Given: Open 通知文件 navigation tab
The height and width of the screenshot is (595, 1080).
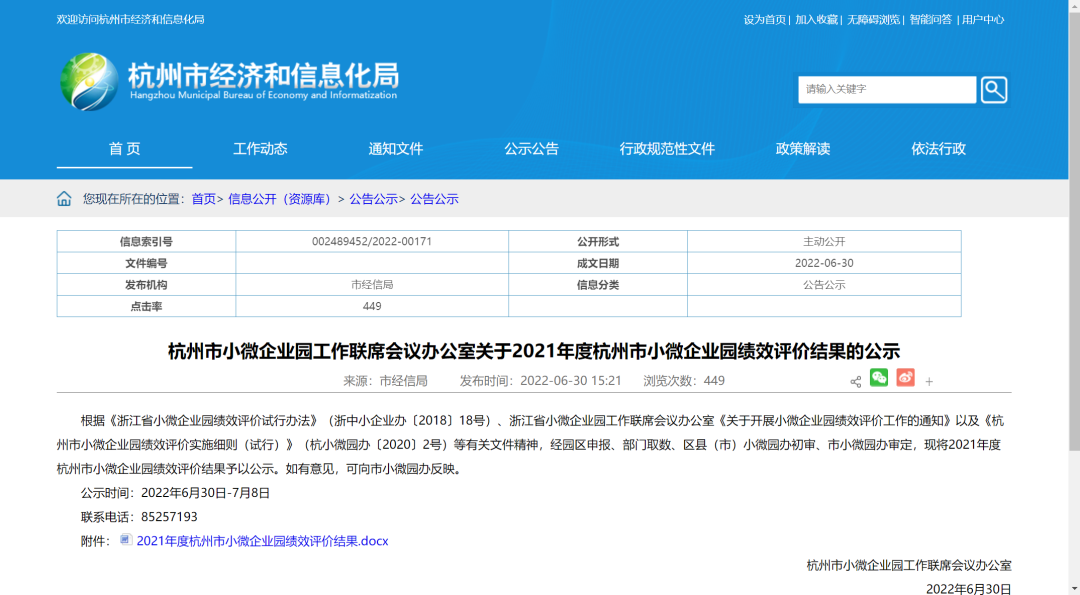Looking at the screenshot, I should pyautogui.click(x=396, y=149).
